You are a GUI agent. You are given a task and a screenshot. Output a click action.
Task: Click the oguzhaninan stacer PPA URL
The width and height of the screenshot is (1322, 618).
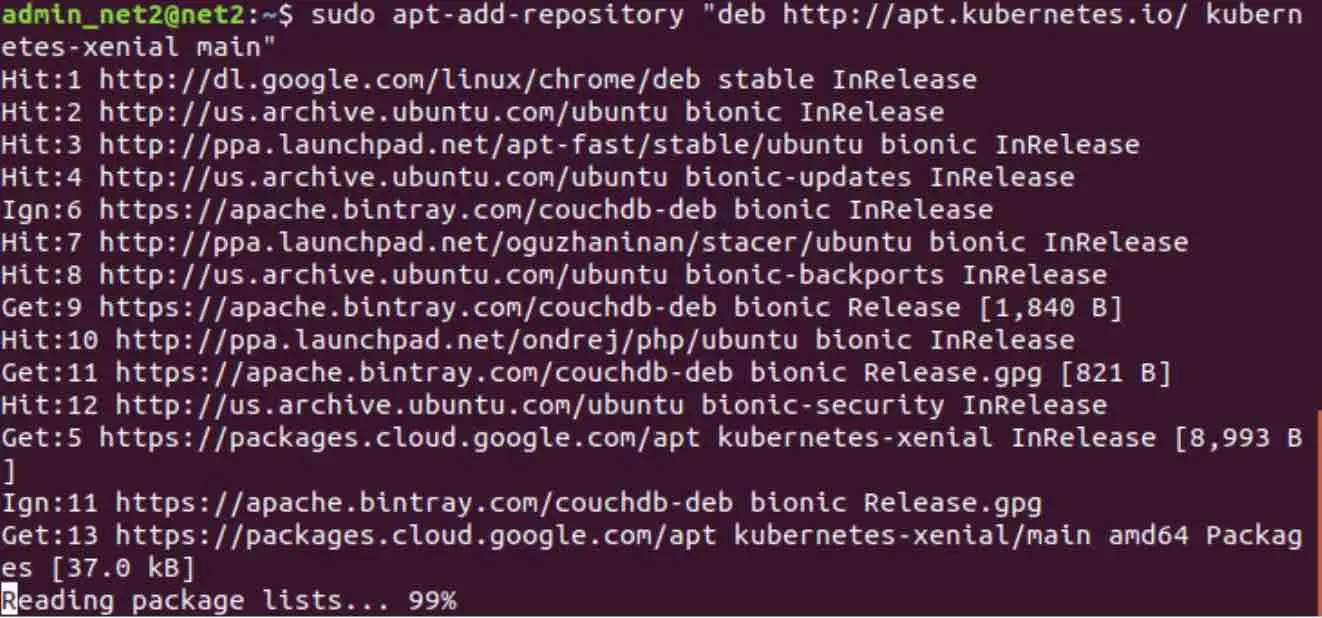[x=506, y=242]
